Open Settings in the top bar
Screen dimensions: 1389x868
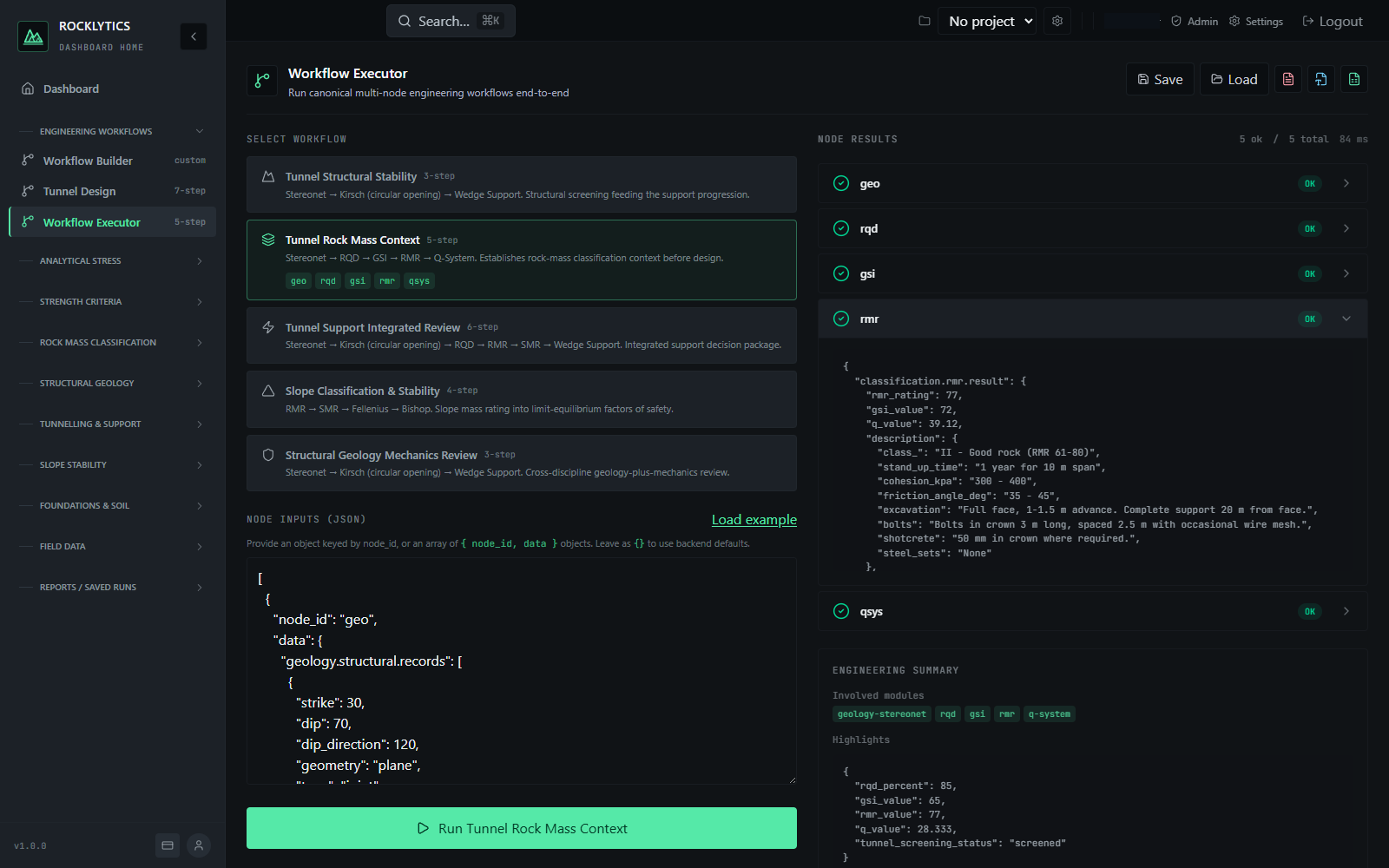pos(1256,21)
